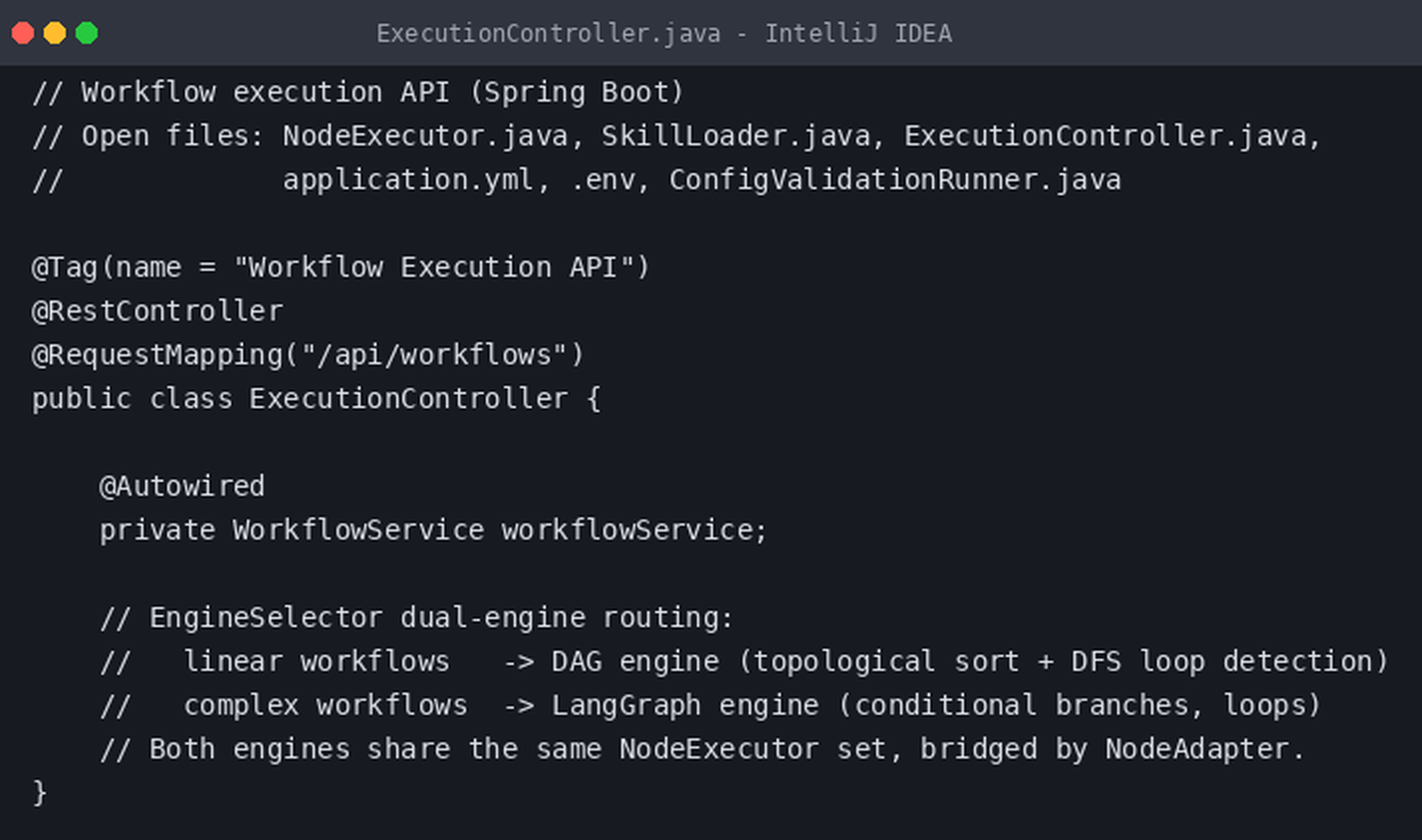The width and height of the screenshot is (1422, 840).
Task: Click the "Workflow Execution API" string literal
Action: [x=434, y=267]
